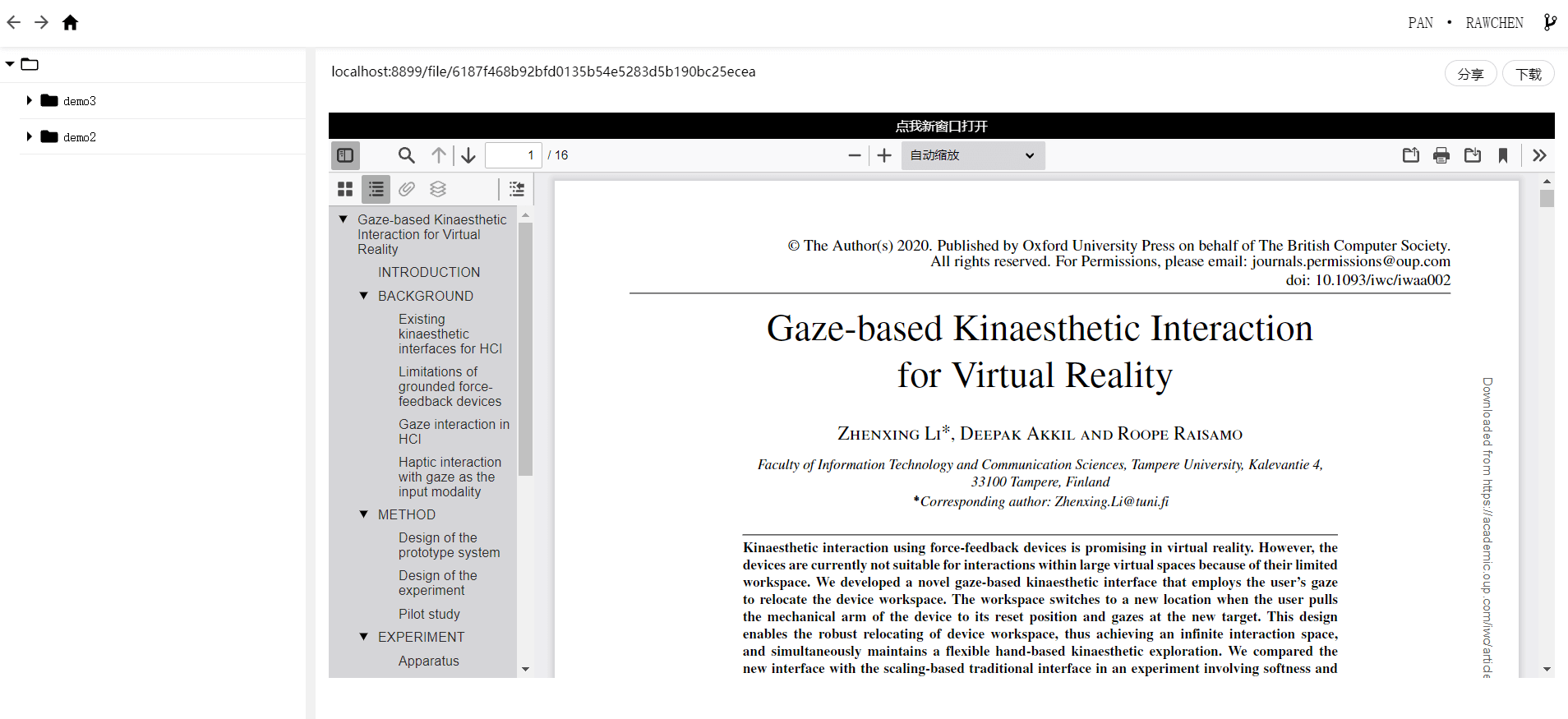The image size is (1568, 719).
Task: Click the RAWCHEN label in header
Action: [x=1494, y=23]
